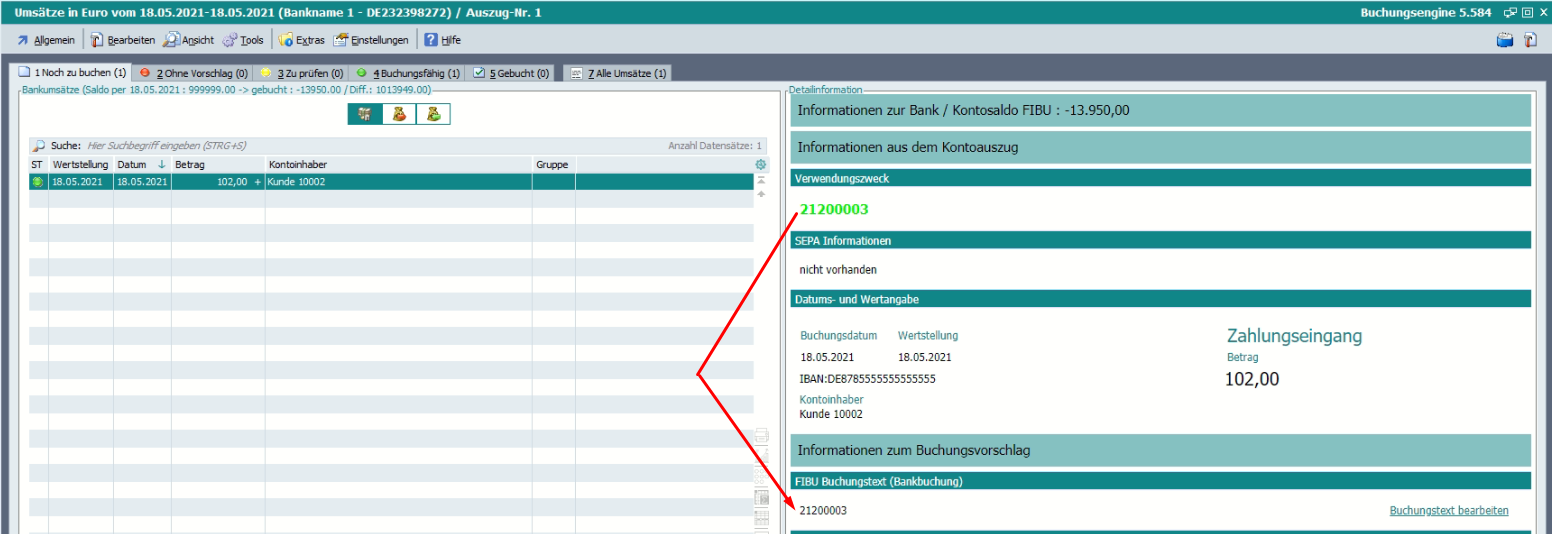The width and height of the screenshot is (1552, 534).
Task: Select the green money bag filter icon
Action: (433, 114)
